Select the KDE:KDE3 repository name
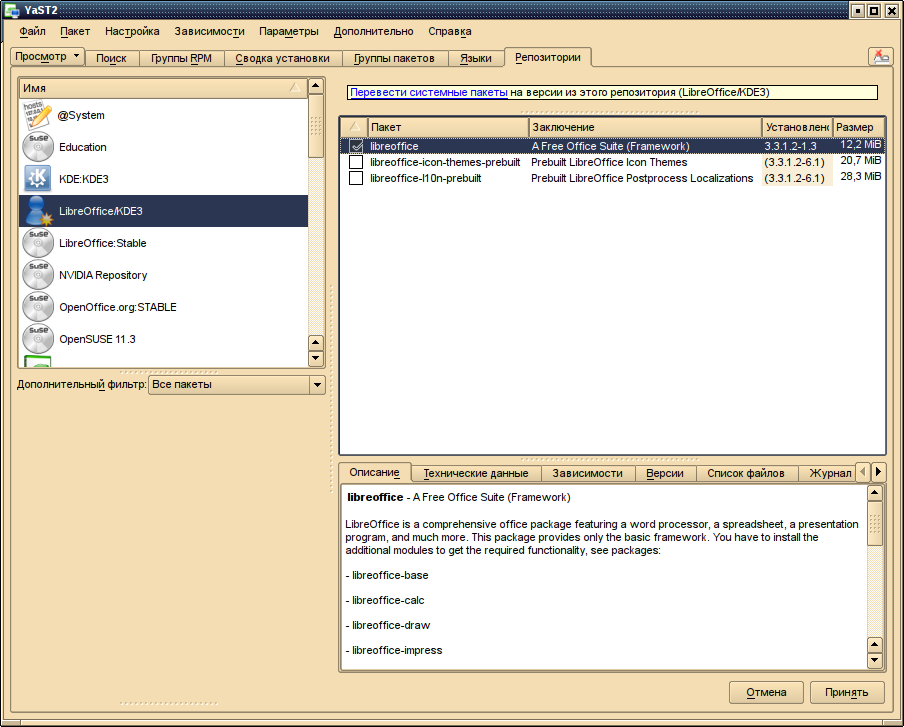Viewport: 904px width, 727px height. (x=84, y=179)
